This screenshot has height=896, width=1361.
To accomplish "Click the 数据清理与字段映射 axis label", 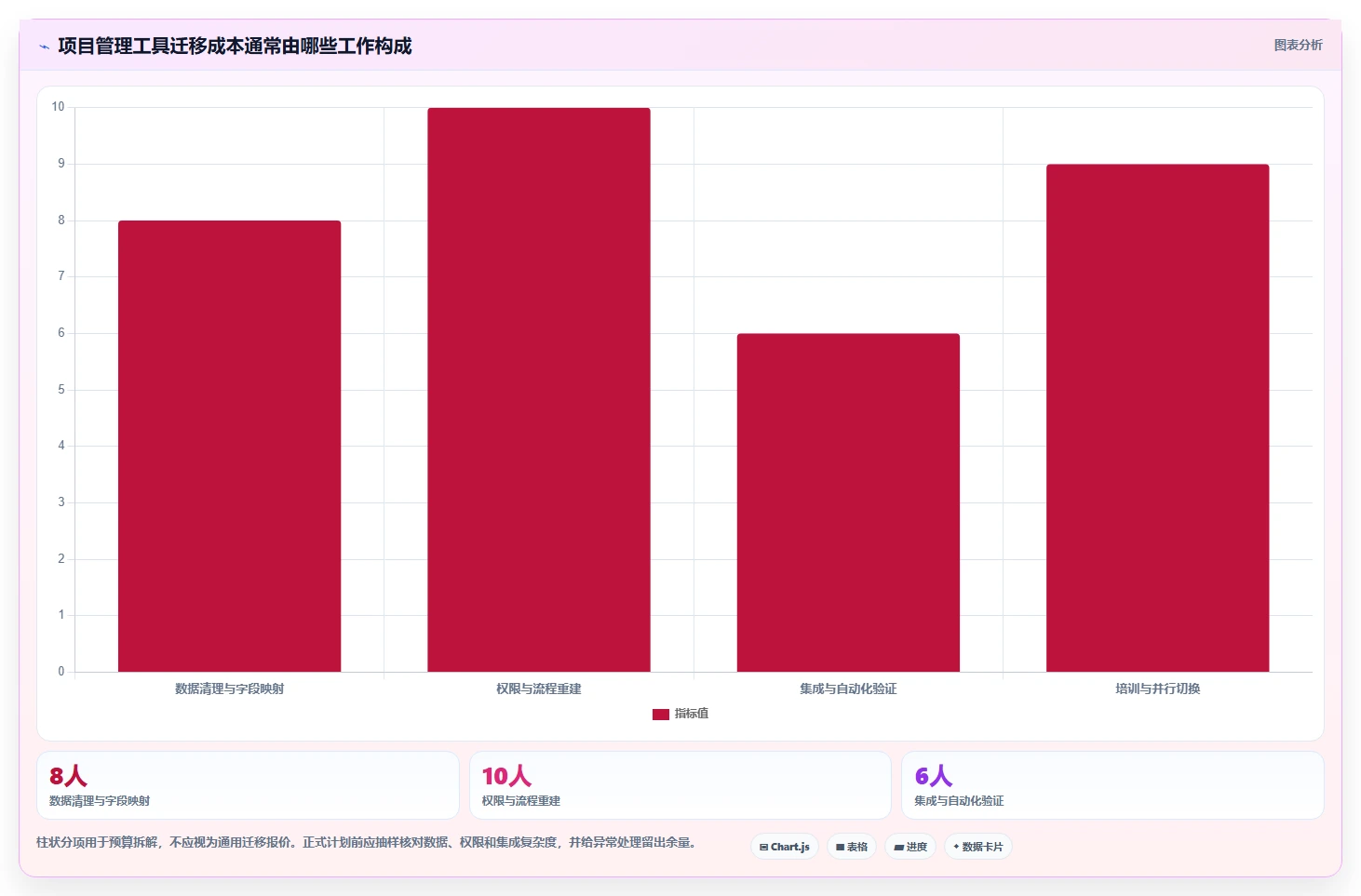I will coord(229,689).
